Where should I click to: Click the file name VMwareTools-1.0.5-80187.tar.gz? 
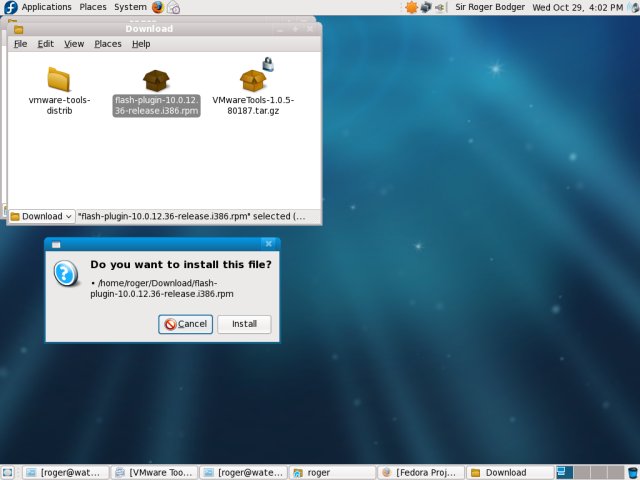pos(253,105)
